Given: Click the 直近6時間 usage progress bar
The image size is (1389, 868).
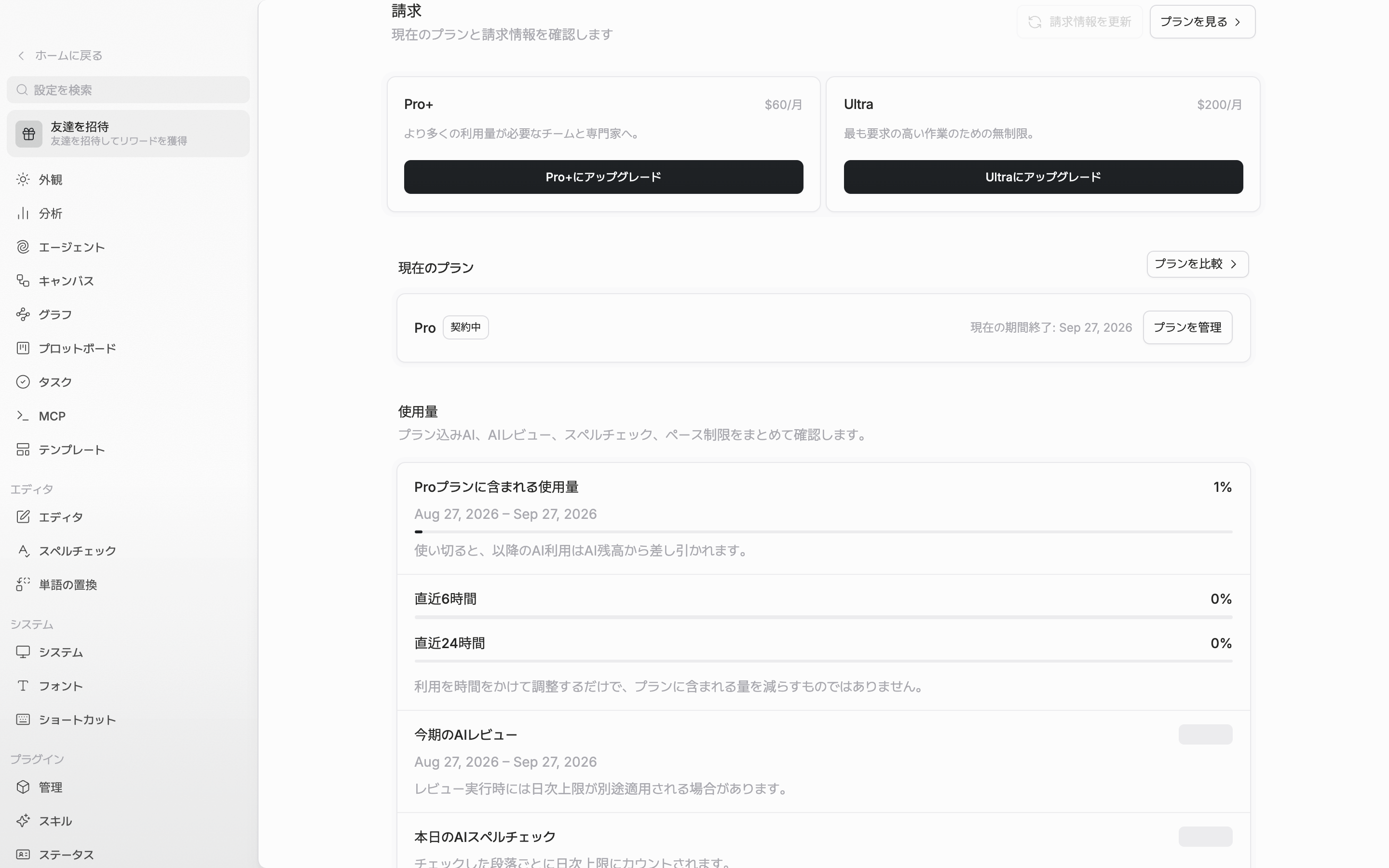Looking at the screenshot, I should click(x=823, y=617).
